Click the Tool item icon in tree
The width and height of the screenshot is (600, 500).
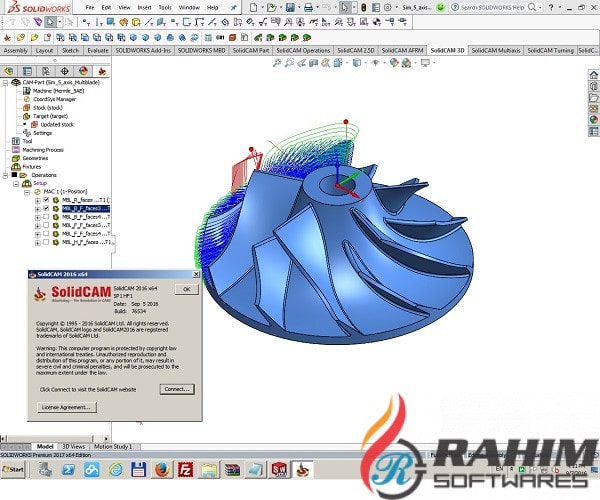15,141
